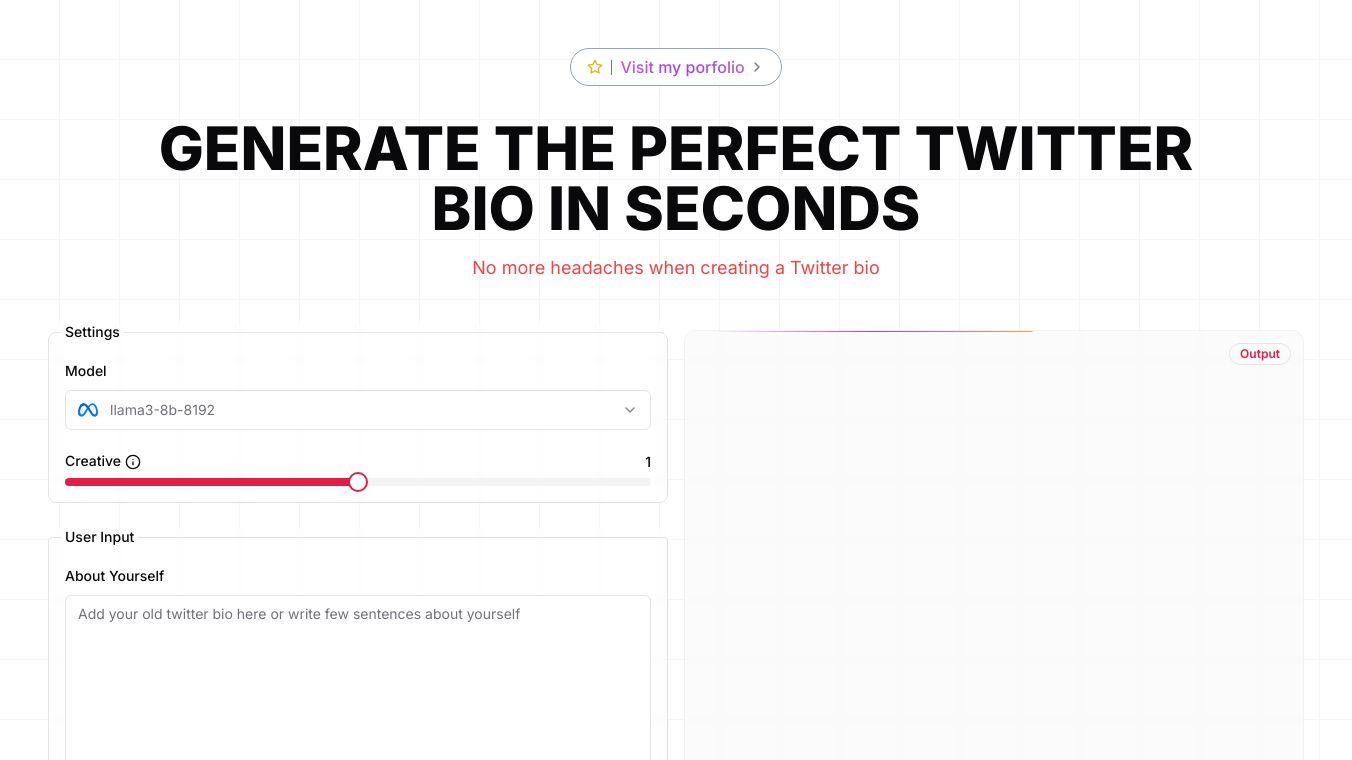The height and width of the screenshot is (760, 1352).
Task: Click the User Input section legend
Action: 100,537
